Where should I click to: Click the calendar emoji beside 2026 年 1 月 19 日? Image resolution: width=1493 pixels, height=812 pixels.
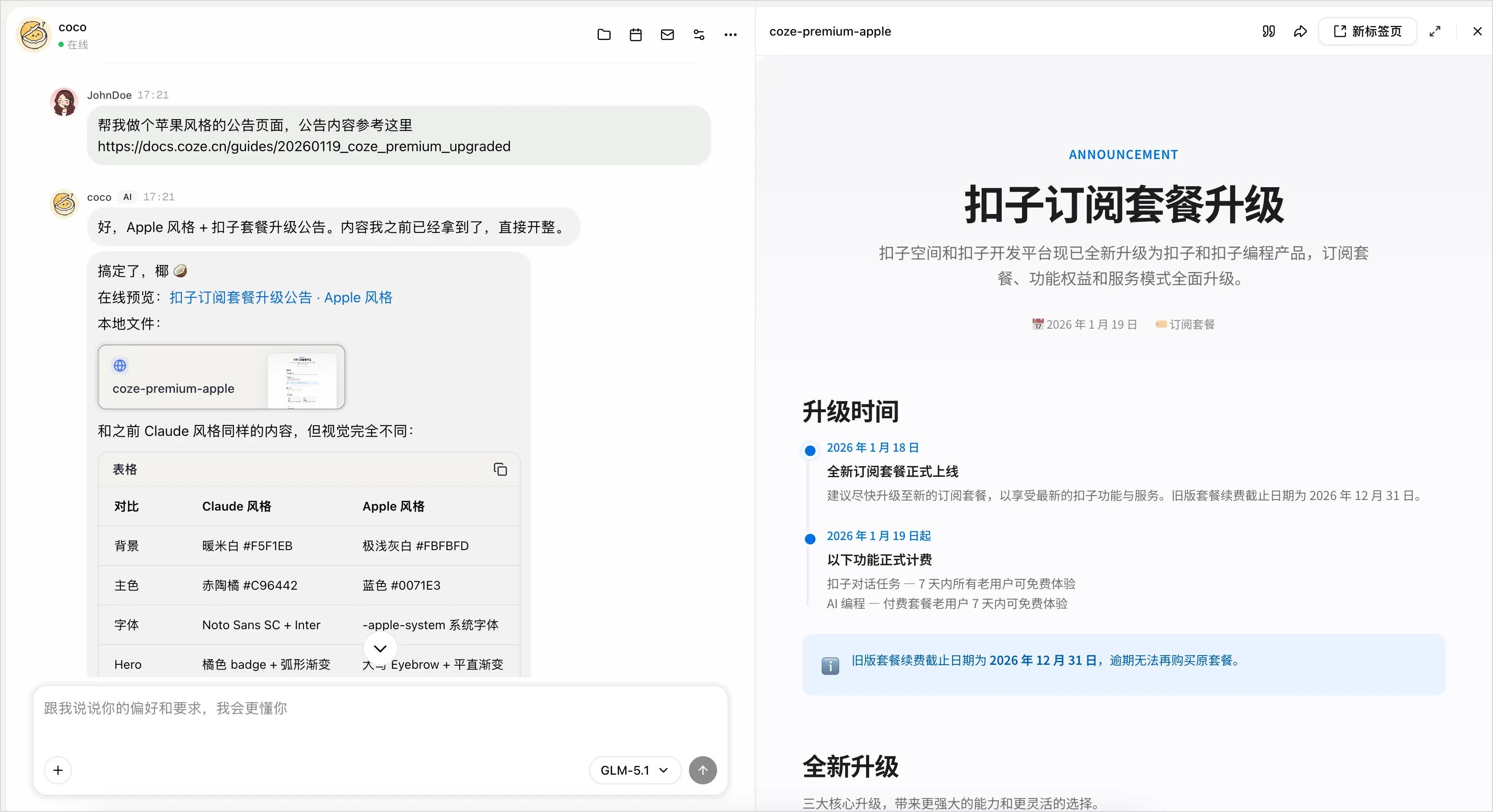click(x=1038, y=324)
